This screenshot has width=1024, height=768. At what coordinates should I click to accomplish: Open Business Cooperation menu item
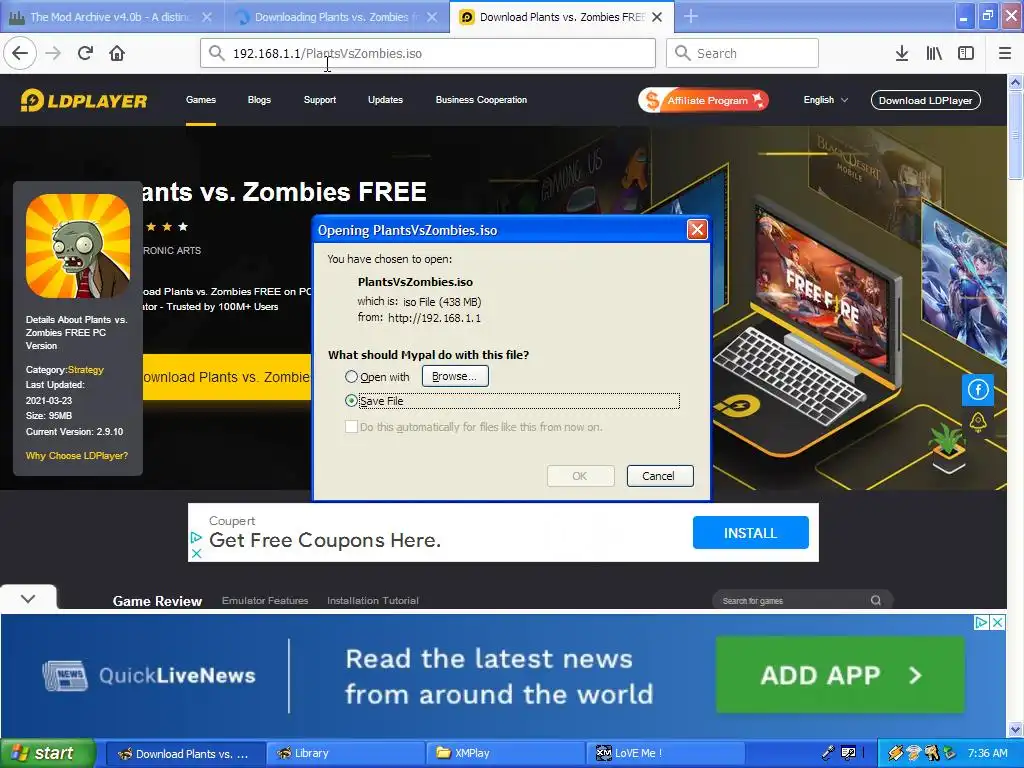coord(481,100)
